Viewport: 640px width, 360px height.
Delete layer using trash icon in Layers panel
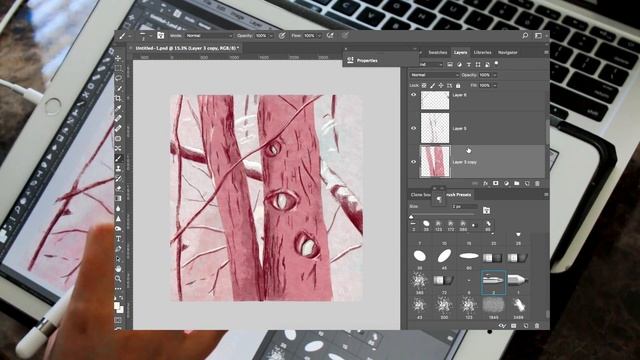[x=537, y=184]
